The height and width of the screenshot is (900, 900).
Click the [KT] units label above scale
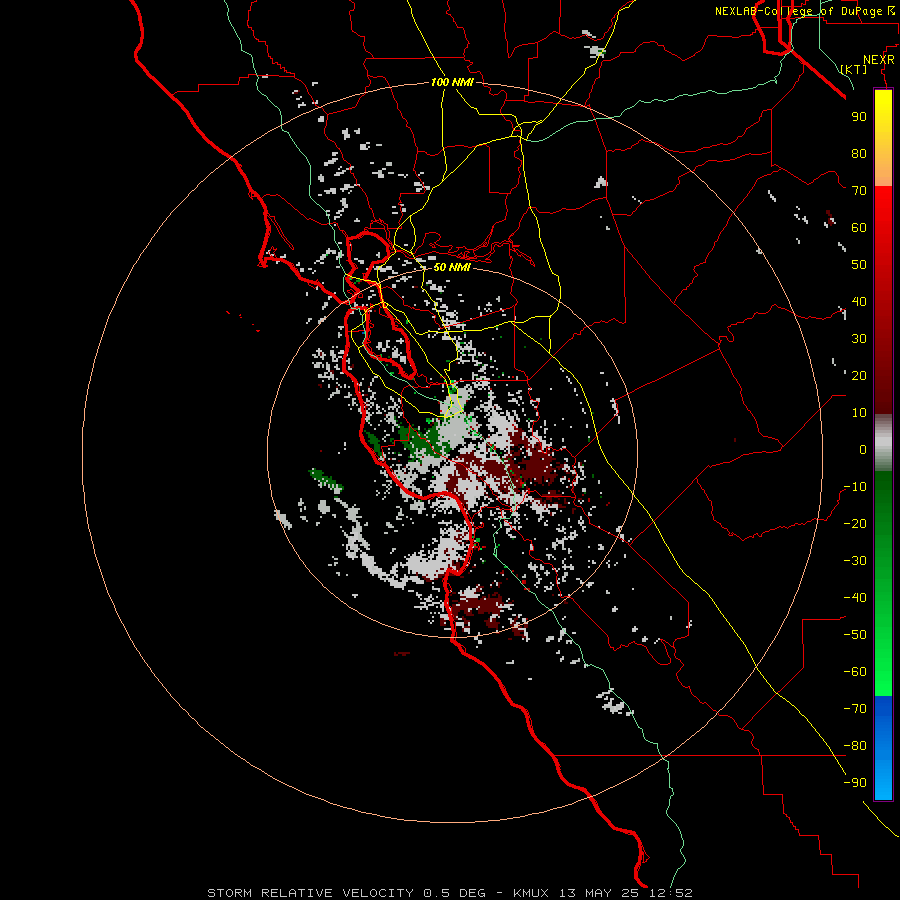click(x=854, y=69)
